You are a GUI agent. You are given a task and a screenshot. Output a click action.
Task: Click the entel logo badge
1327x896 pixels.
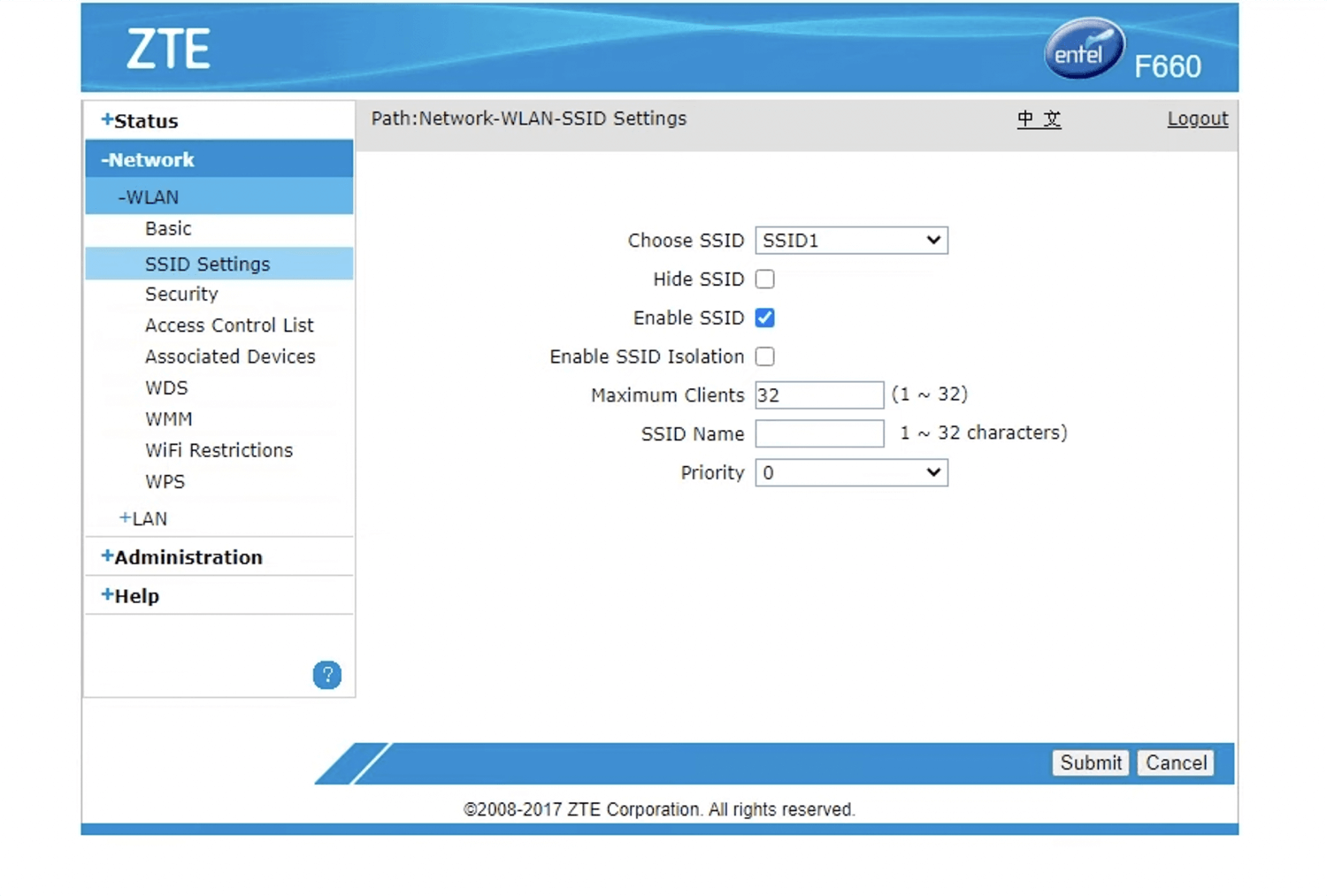coord(1083,50)
